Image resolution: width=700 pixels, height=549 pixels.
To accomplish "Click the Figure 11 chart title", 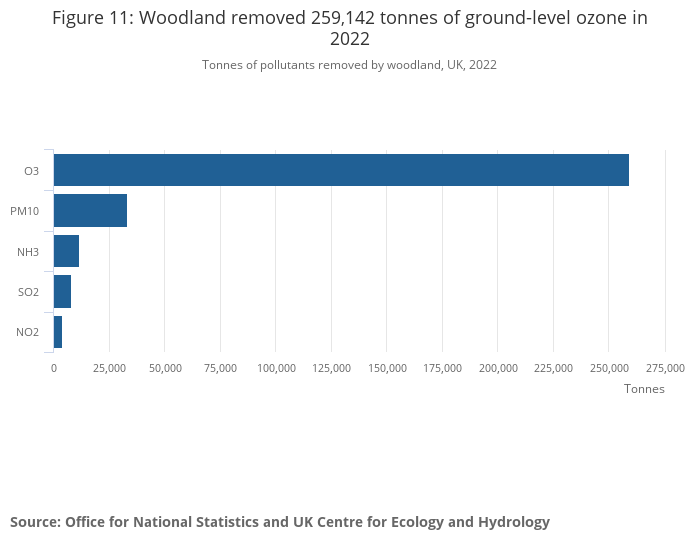I will coord(350,29).
